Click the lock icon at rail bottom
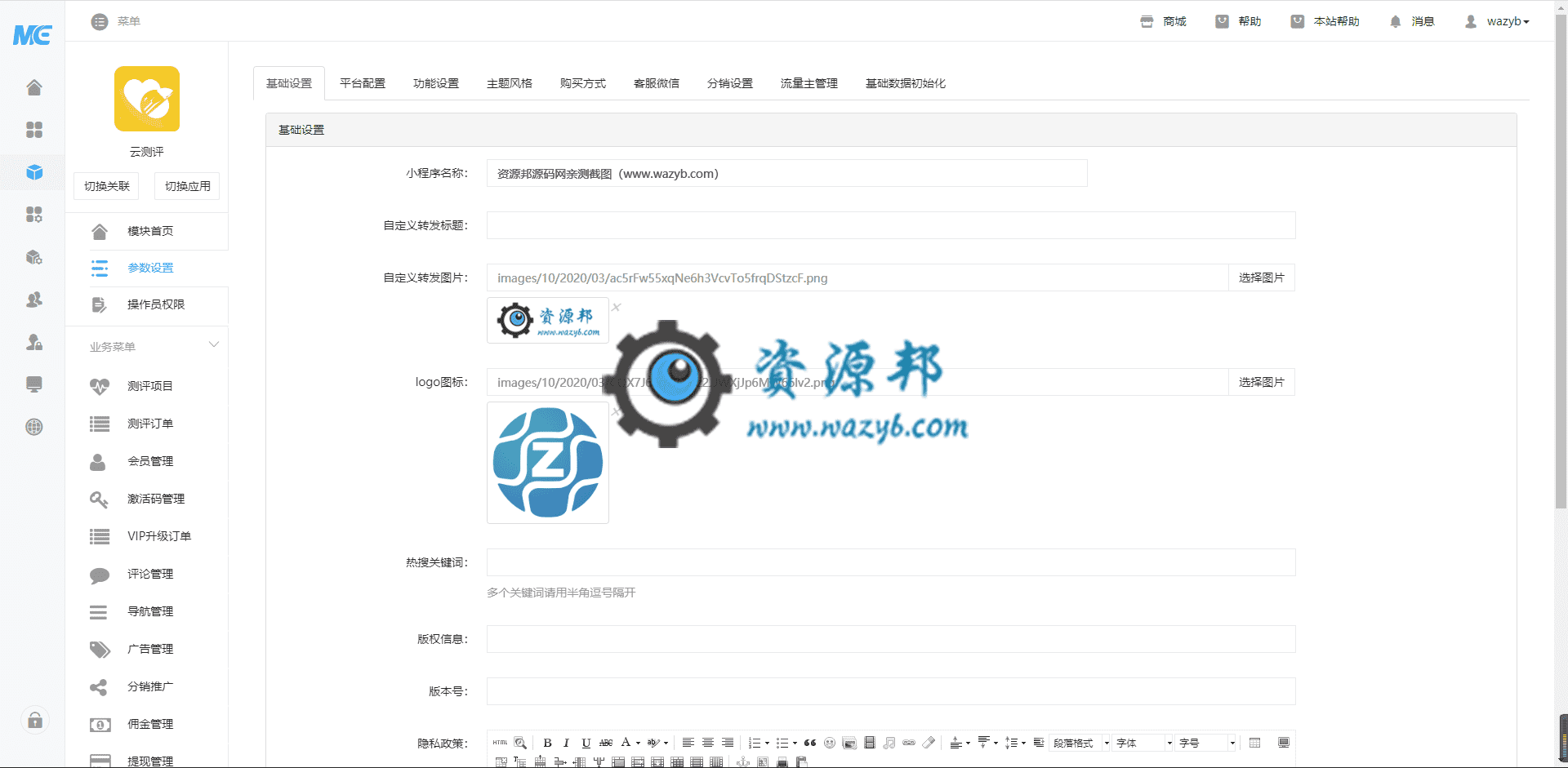 click(34, 720)
